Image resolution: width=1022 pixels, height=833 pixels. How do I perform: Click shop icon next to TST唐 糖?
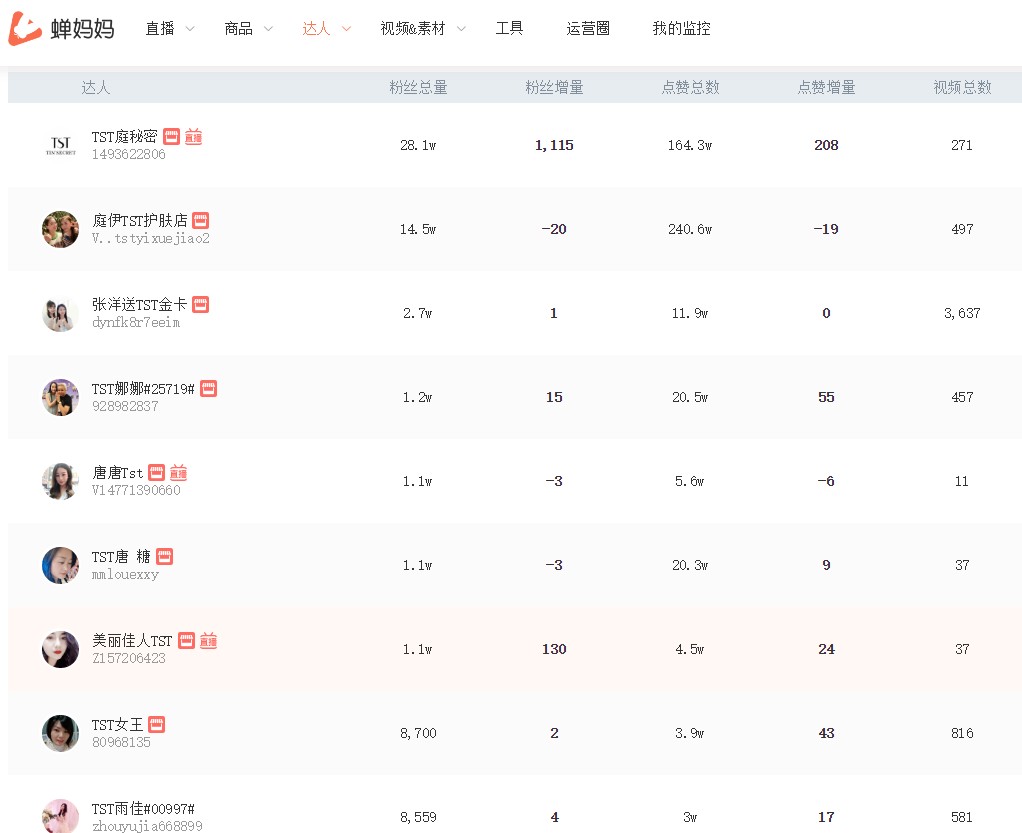165,557
